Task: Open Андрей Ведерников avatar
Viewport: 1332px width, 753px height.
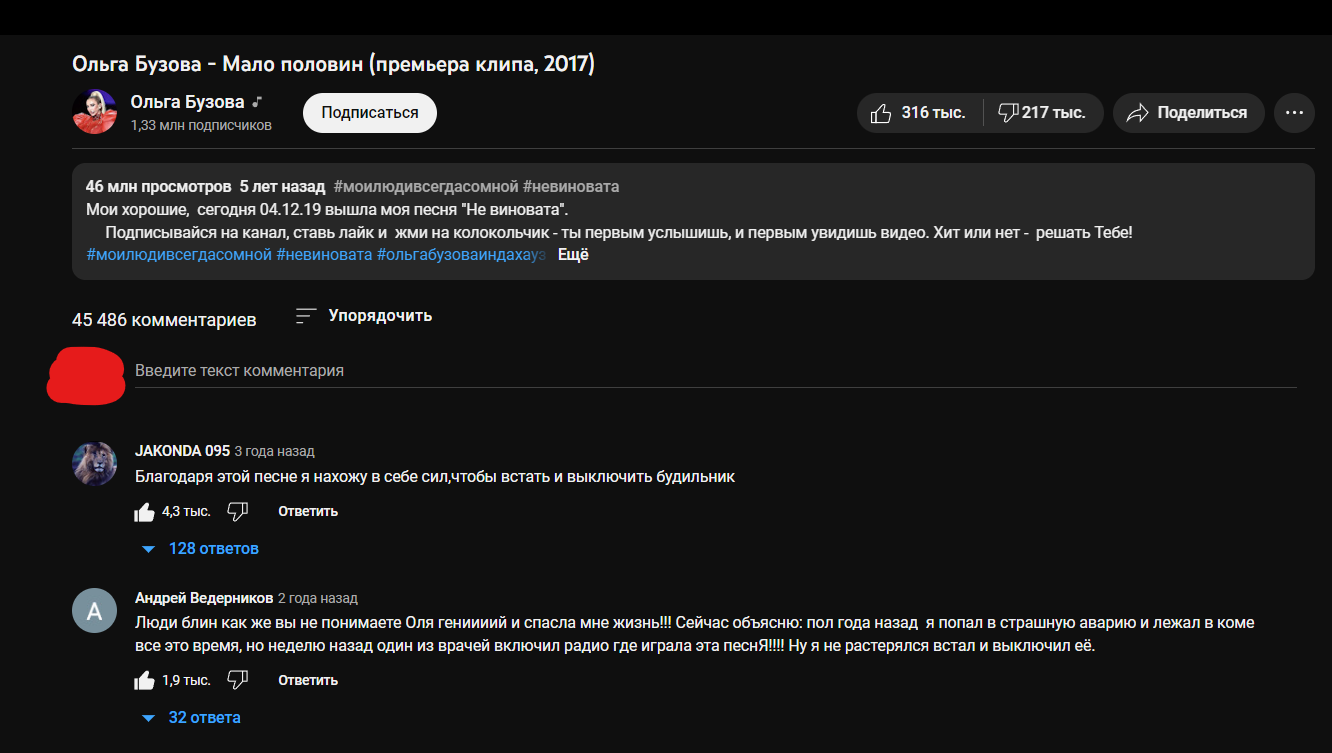Action: (95, 611)
